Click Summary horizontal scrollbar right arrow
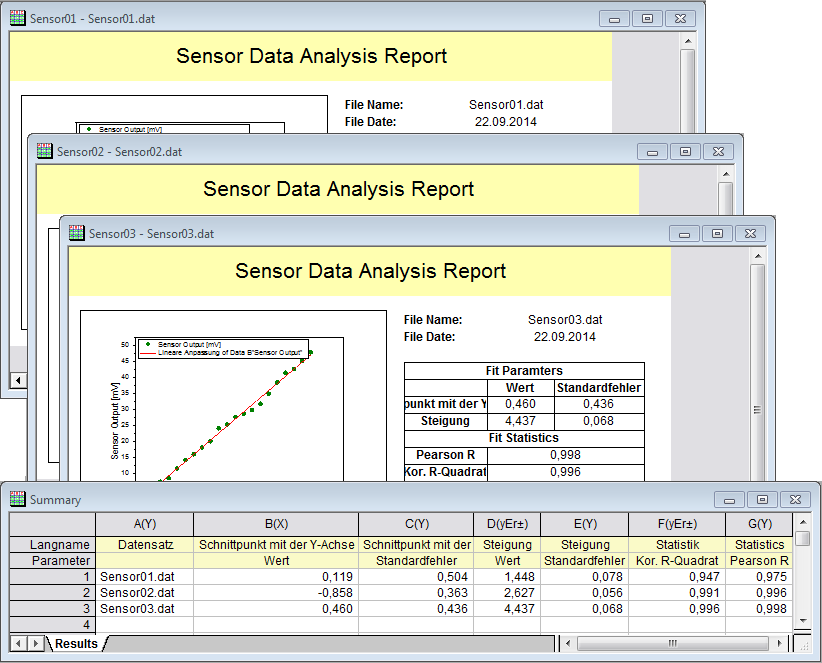The width and height of the screenshot is (822, 663). click(780, 643)
